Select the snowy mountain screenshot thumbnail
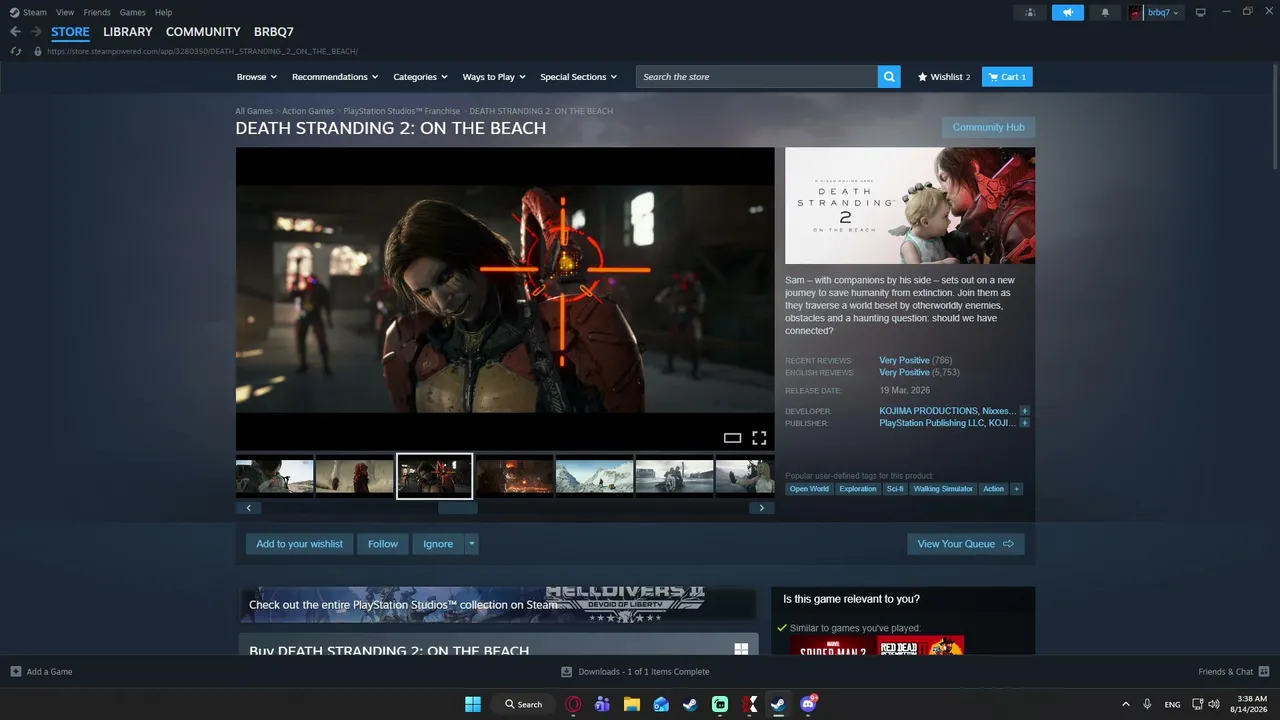The image size is (1280, 720). pos(594,477)
